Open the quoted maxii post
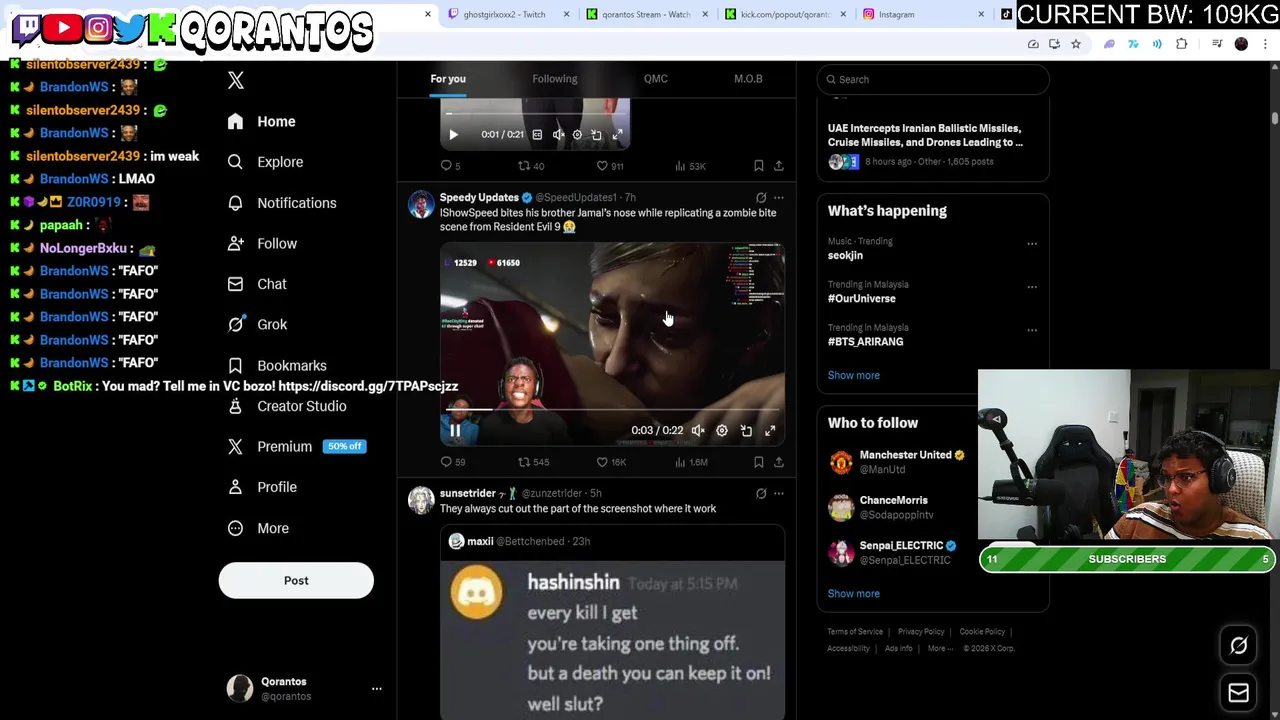Screen dimensions: 1280x720 pos(612,624)
